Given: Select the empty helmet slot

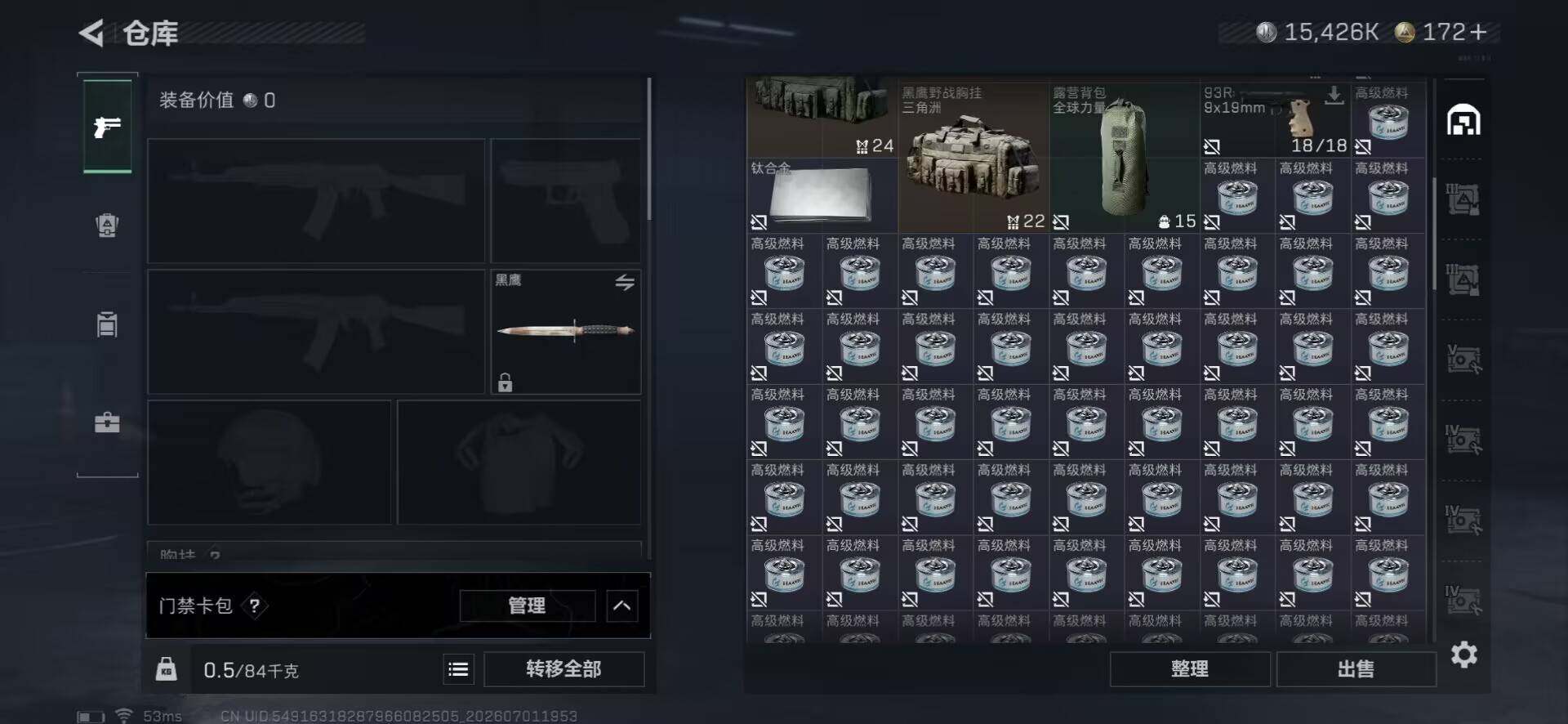Looking at the screenshot, I should (x=269, y=463).
